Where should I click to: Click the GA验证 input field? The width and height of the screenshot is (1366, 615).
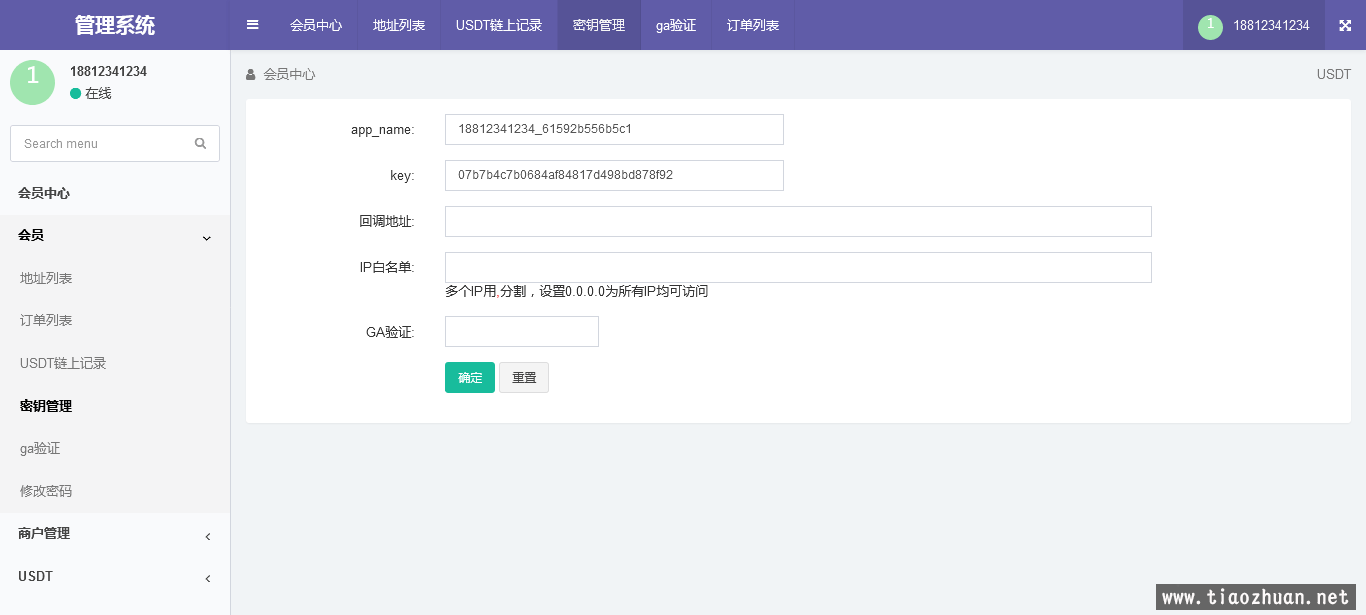tap(522, 331)
